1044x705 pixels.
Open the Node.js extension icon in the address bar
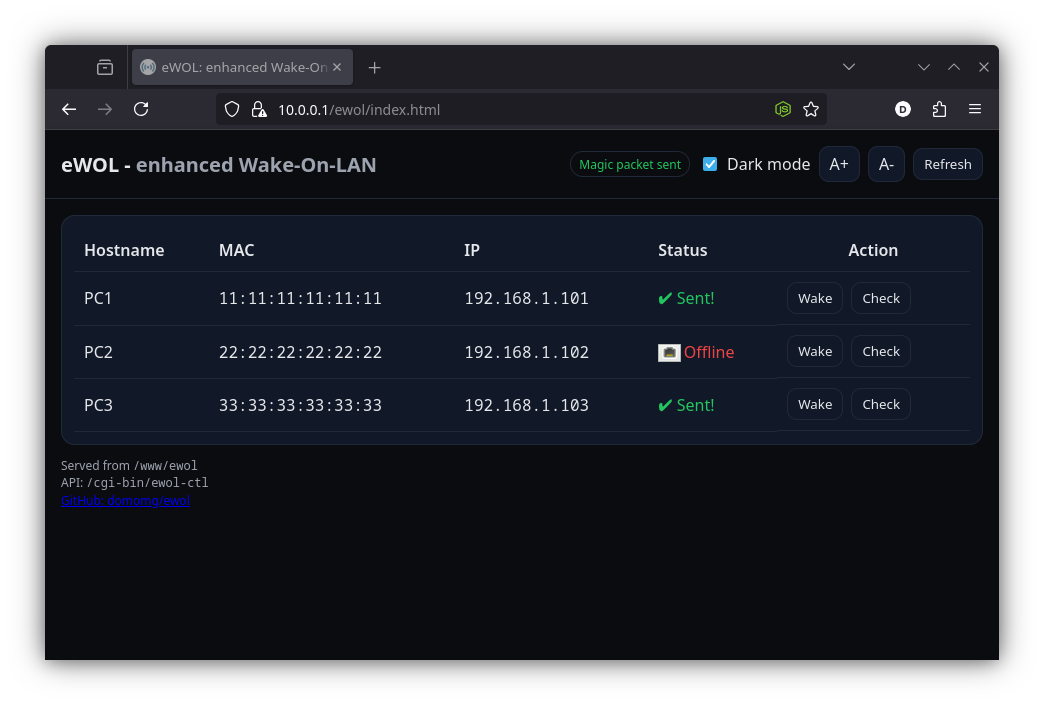pos(784,109)
